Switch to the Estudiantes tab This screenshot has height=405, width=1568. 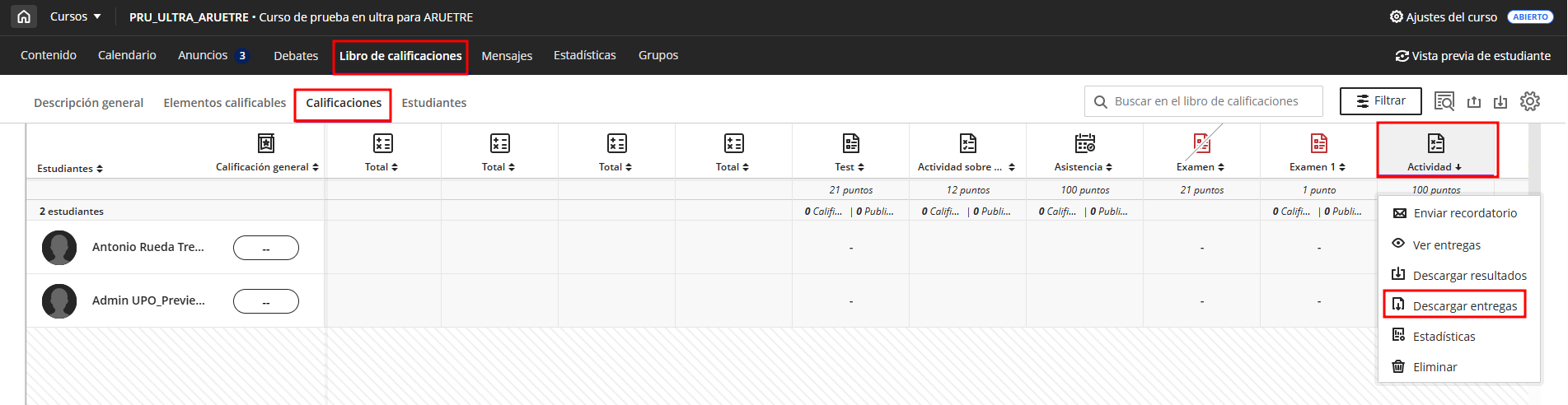(x=433, y=103)
